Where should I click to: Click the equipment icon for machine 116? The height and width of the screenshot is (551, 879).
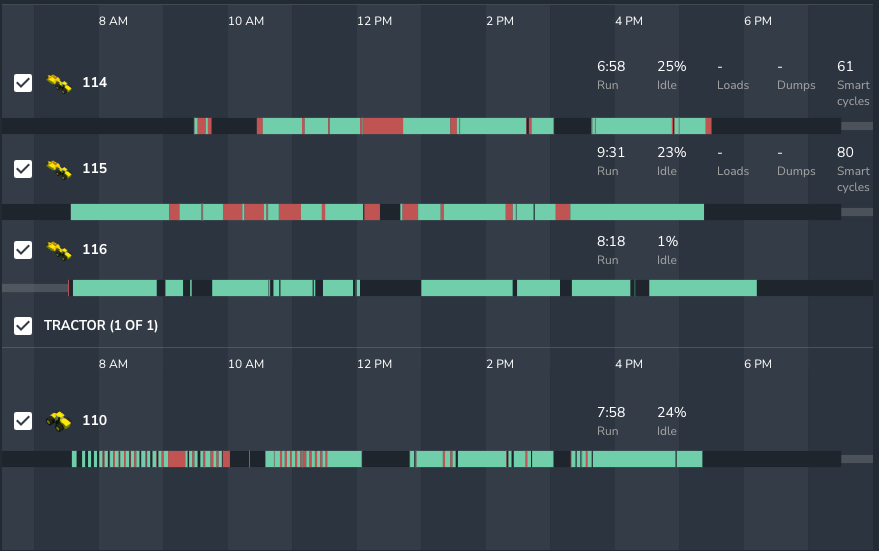coord(59,250)
